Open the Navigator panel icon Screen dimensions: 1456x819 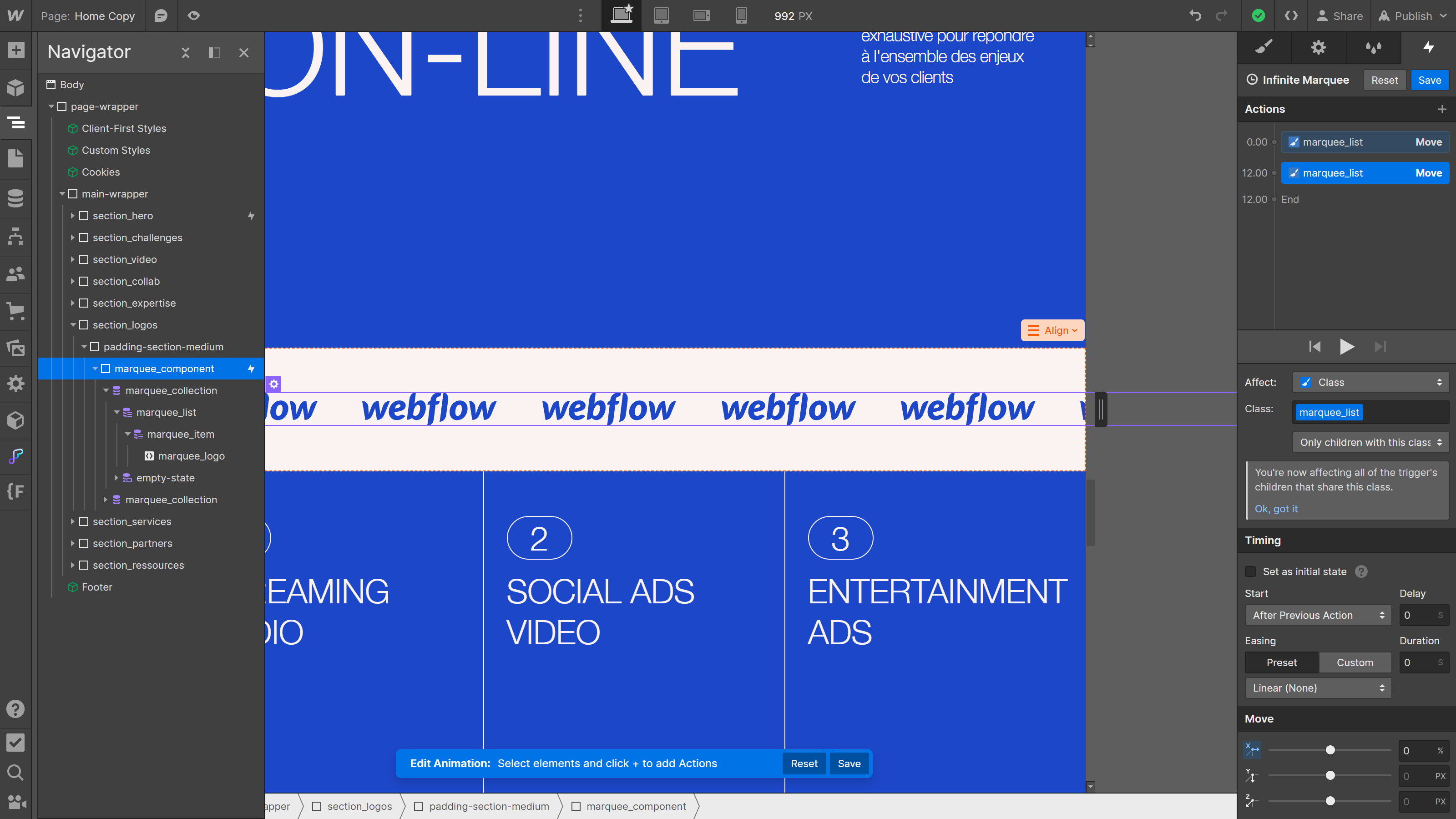pyautogui.click(x=16, y=122)
